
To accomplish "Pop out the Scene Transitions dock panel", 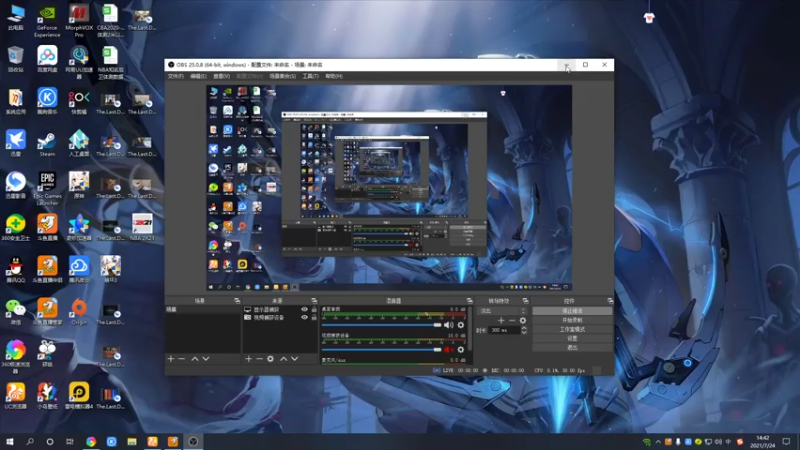I will tap(525, 301).
